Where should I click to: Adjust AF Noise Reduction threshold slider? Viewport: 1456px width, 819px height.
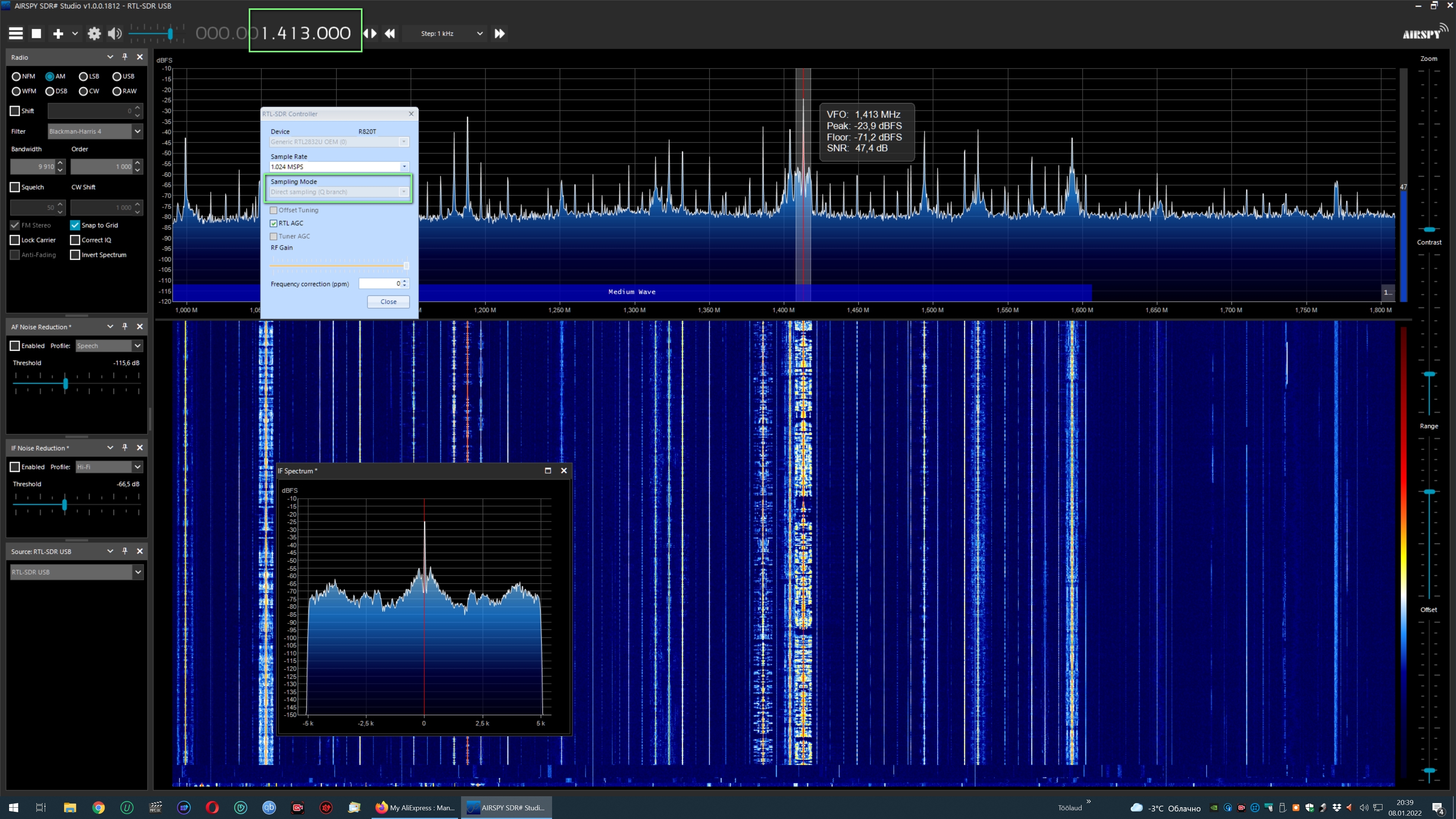(66, 384)
